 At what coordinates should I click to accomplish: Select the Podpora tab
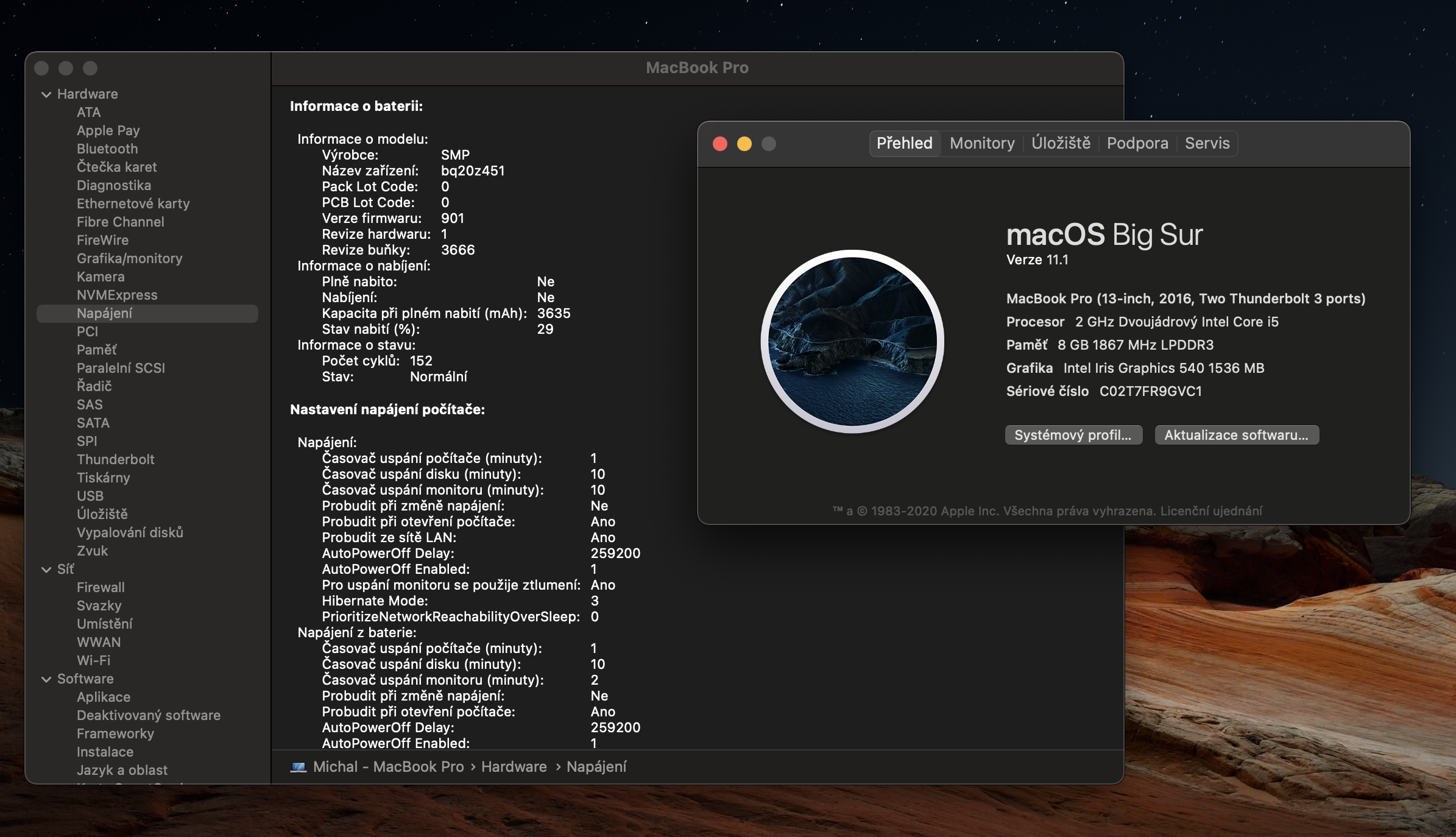tap(1137, 144)
